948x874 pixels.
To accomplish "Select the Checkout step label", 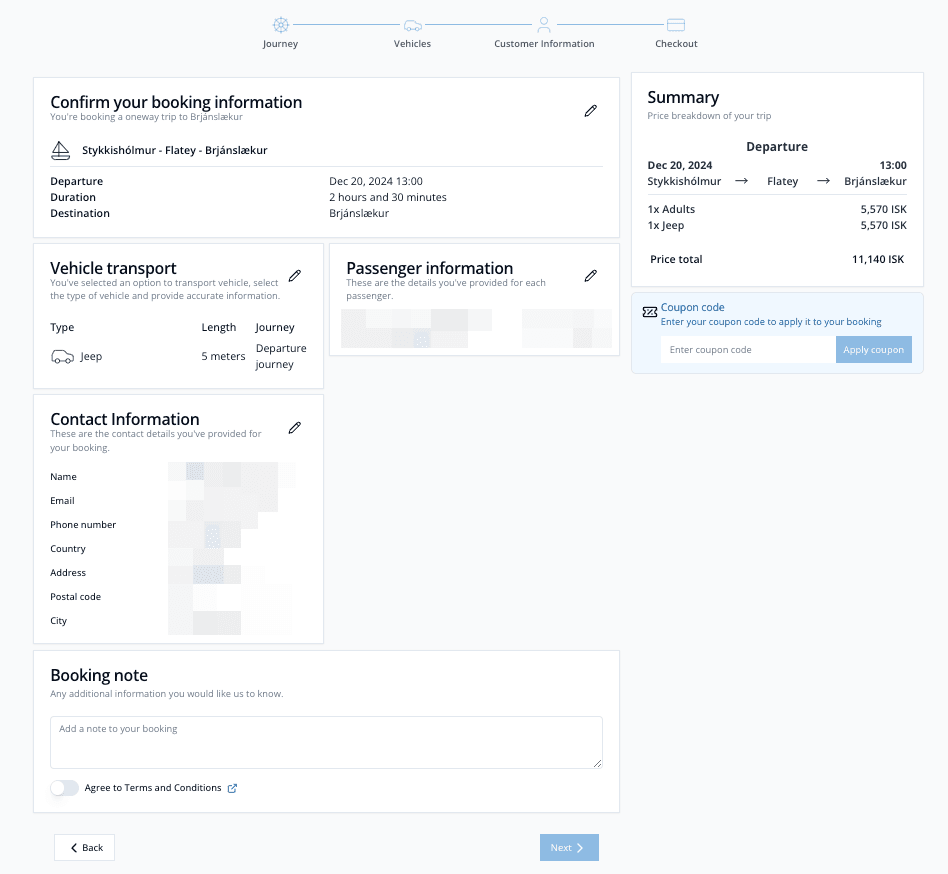I will (x=676, y=44).
